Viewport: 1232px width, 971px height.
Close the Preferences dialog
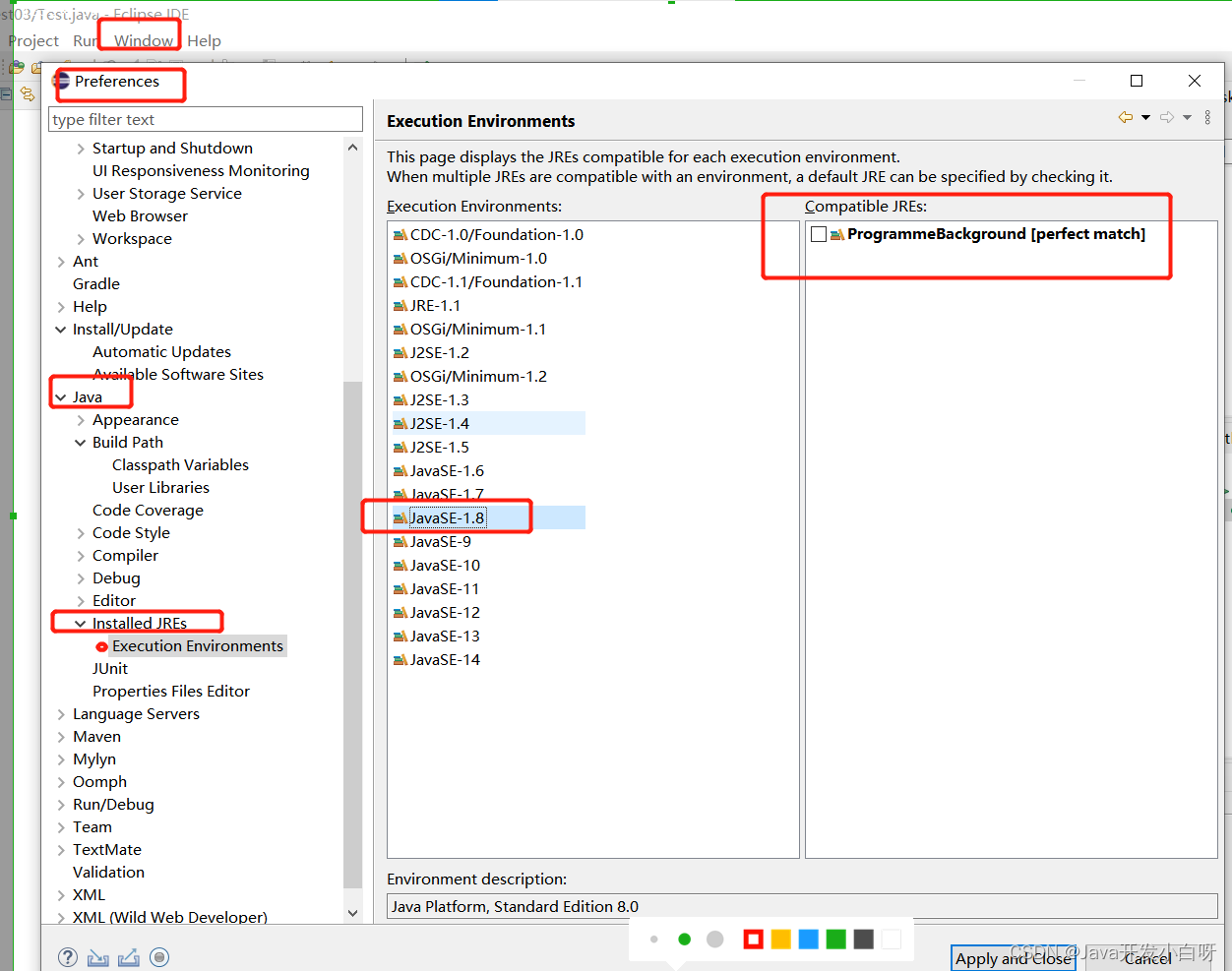click(x=1195, y=81)
